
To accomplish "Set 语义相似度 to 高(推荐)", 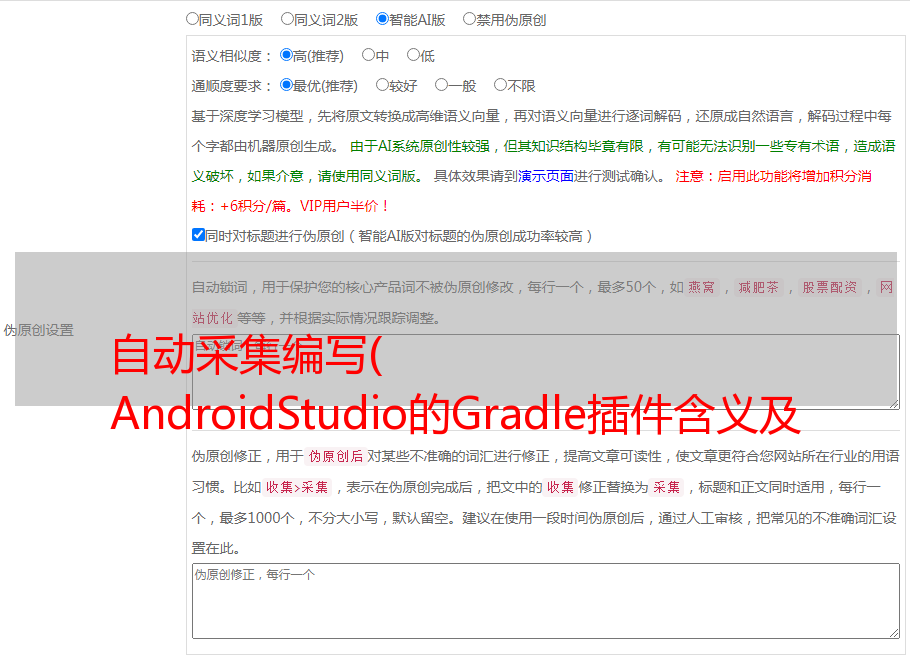I will click(286, 55).
